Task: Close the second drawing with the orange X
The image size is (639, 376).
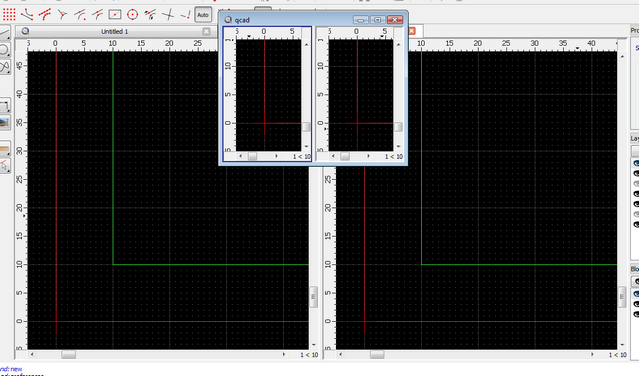Action: coord(412,31)
